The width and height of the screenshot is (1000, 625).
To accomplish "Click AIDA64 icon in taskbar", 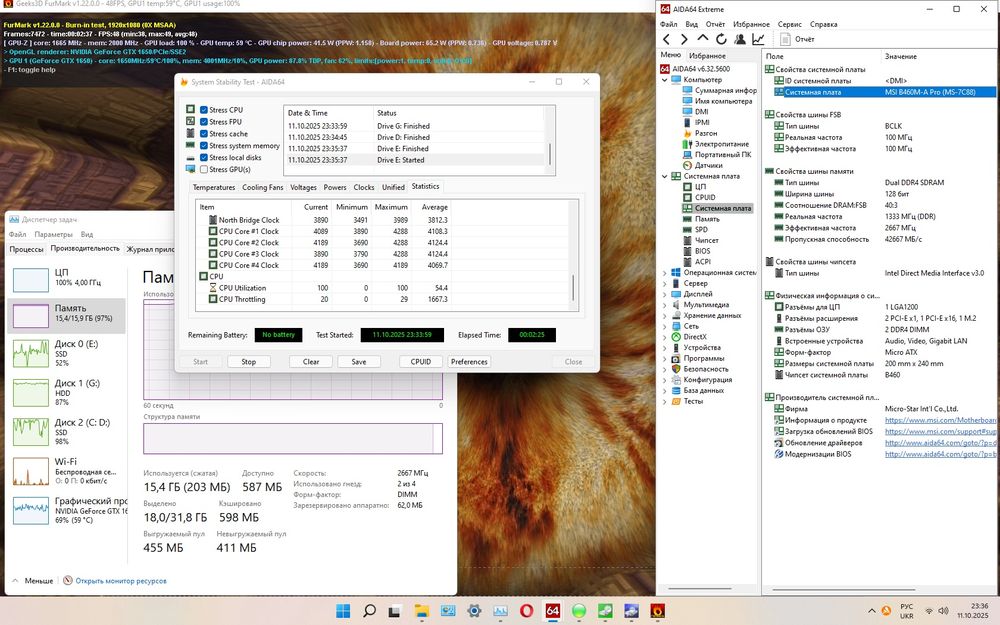I will click(552, 611).
